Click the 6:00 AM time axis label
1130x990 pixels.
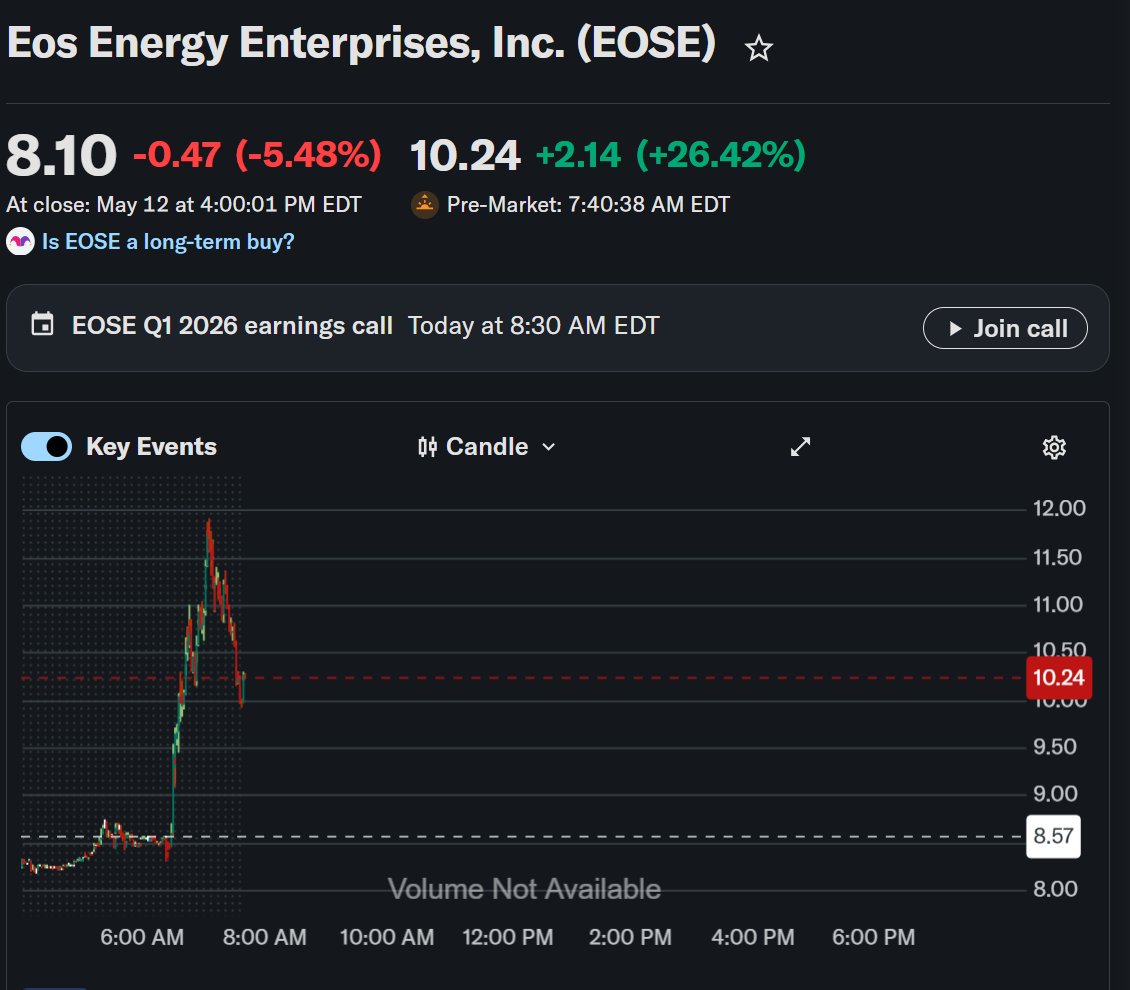tap(142, 937)
